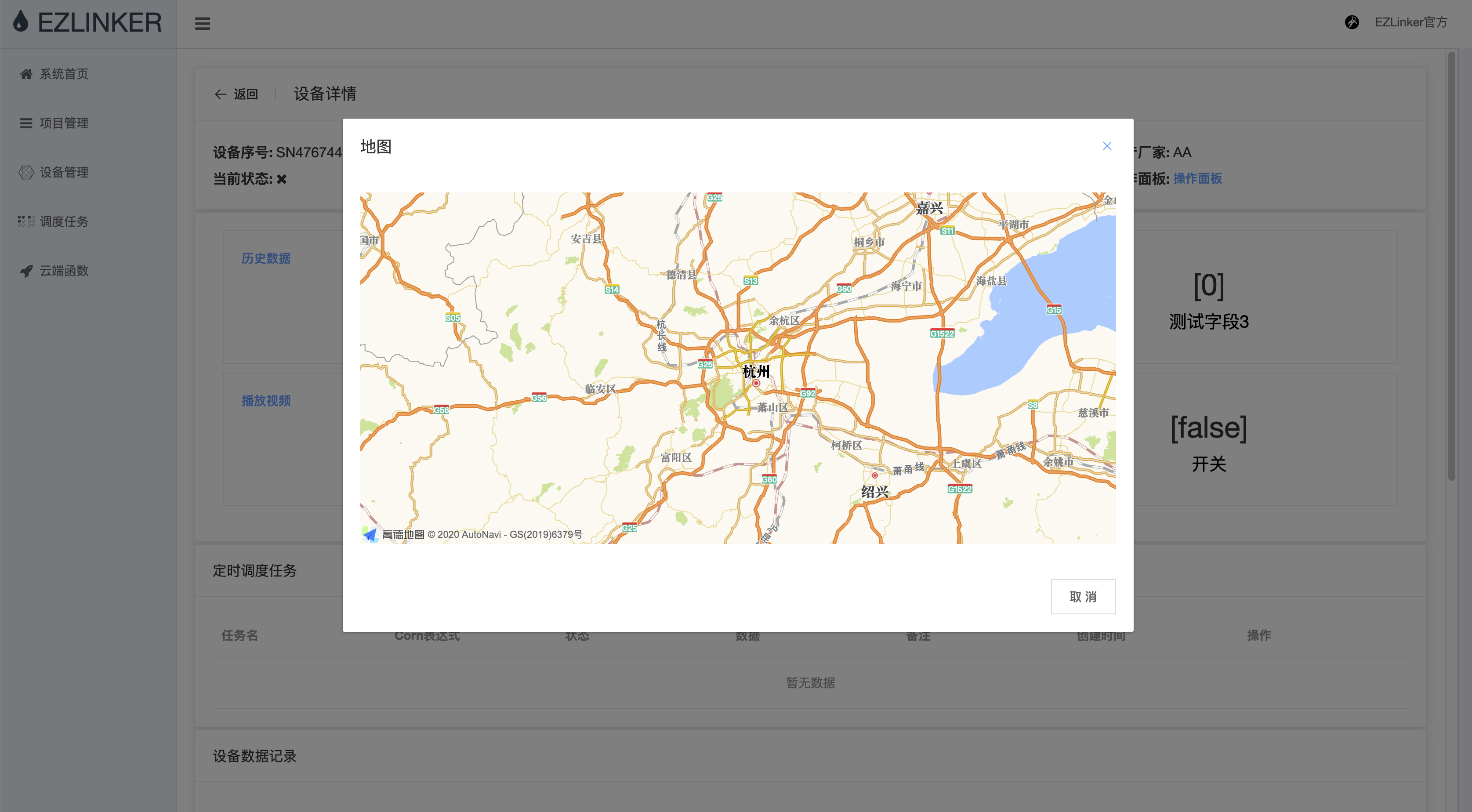
Task: Close the map dialog with X
Action: [x=1106, y=146]
